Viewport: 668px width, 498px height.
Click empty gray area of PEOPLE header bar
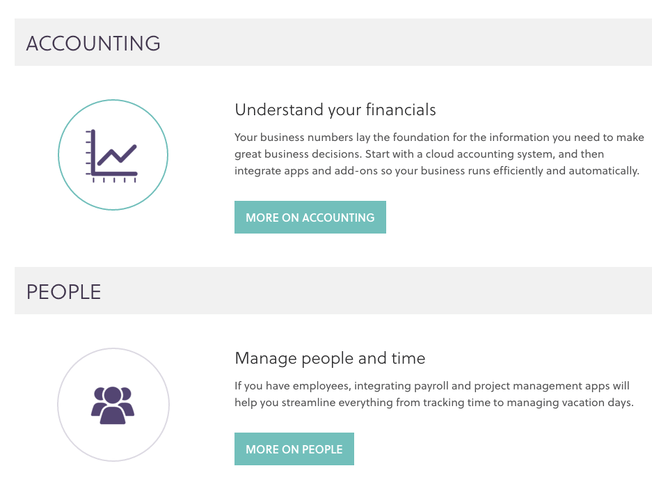coord(400,292)
